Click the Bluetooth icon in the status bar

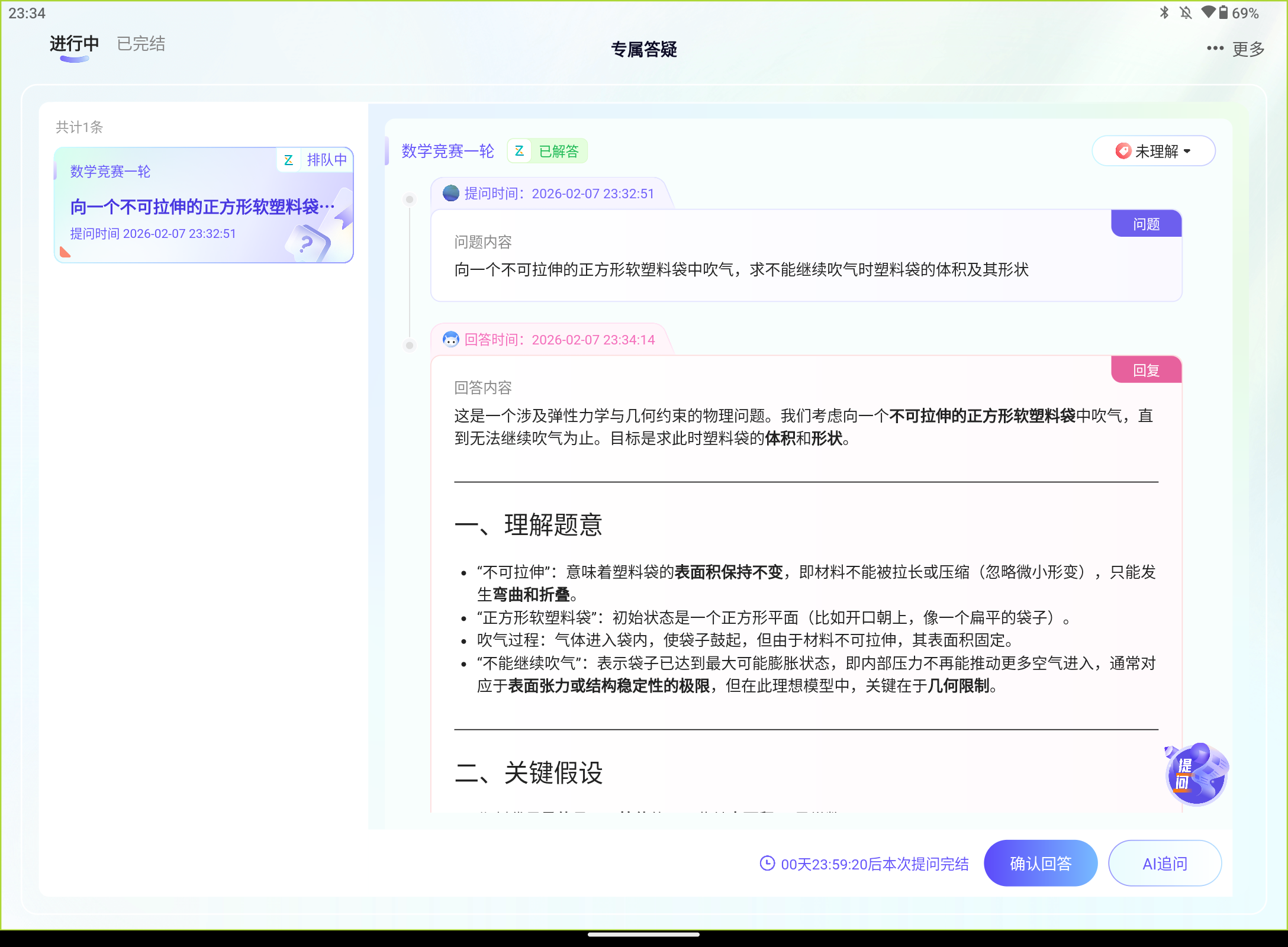tap(1164, 12)
